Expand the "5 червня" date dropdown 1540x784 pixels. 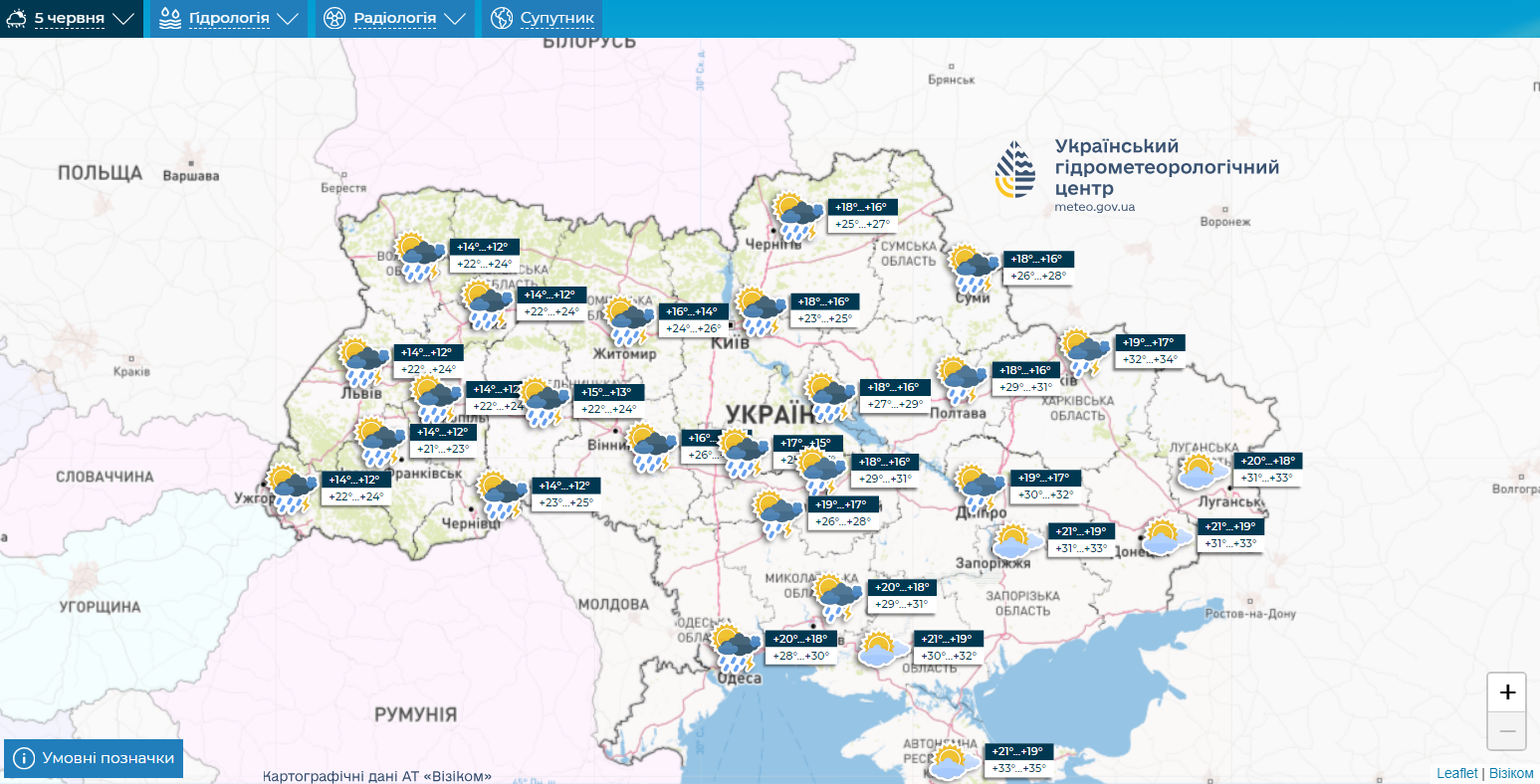[x=123, y=17]
